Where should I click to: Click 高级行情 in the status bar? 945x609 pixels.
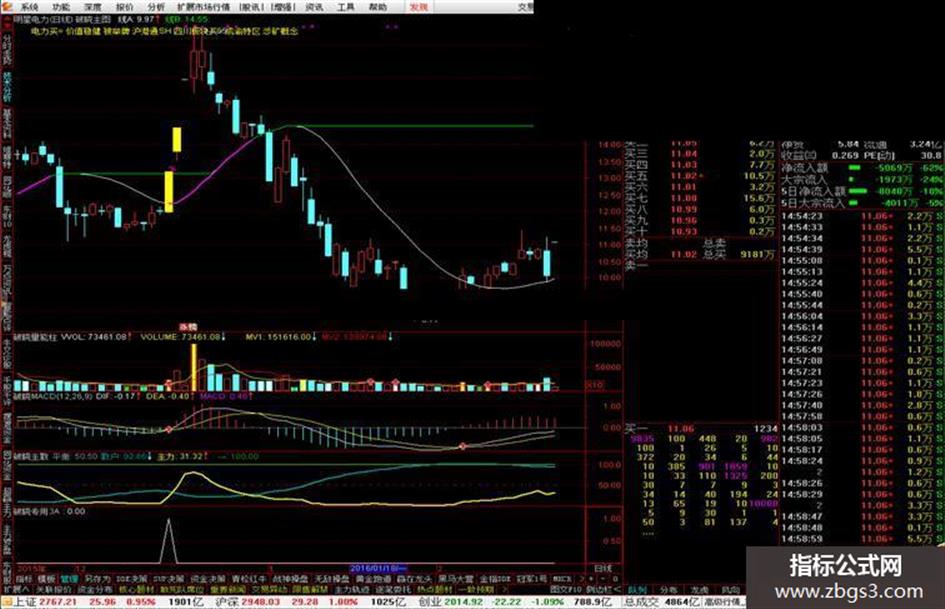click(x=725, y=602)
